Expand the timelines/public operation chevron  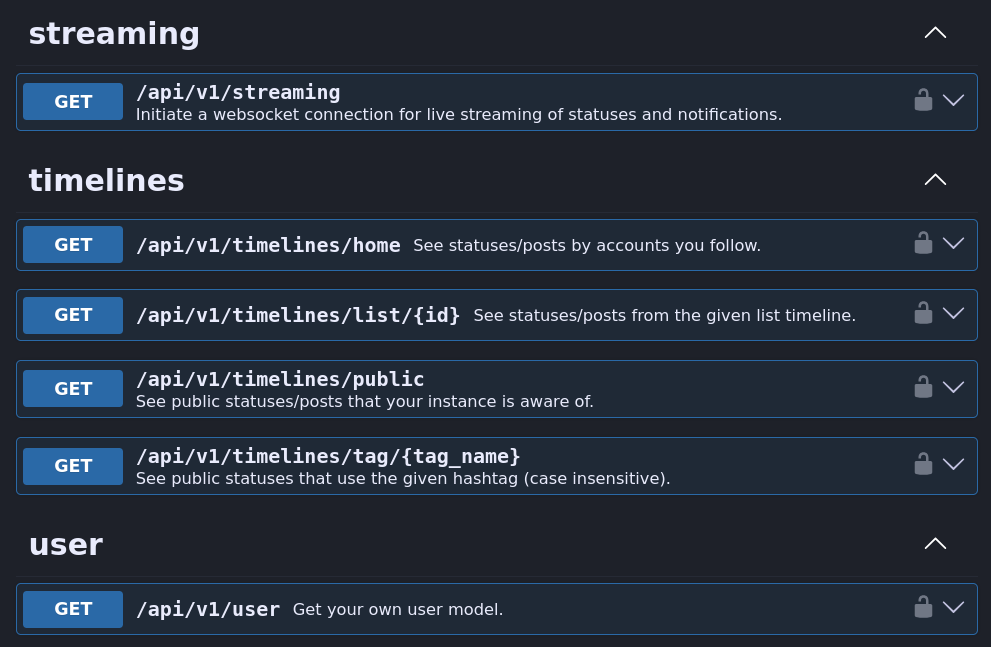(x=953, y=387)
